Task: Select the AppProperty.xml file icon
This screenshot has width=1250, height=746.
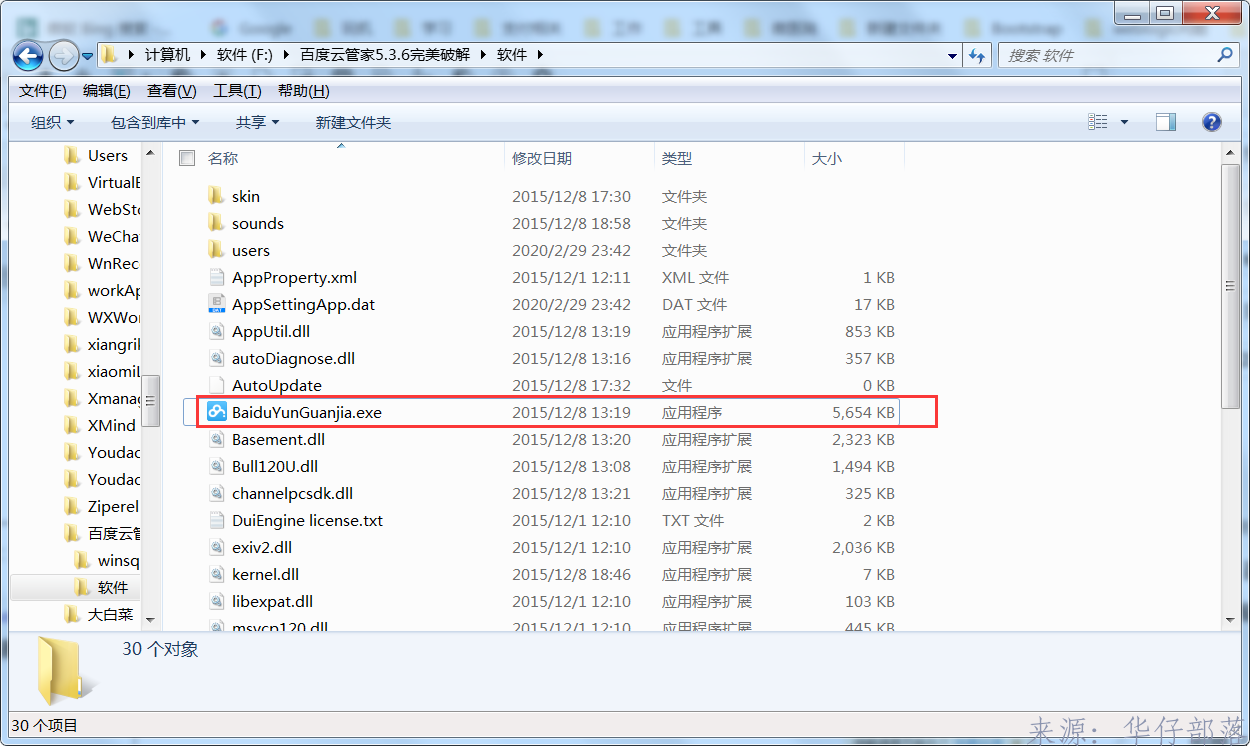Action: (217, 277)
